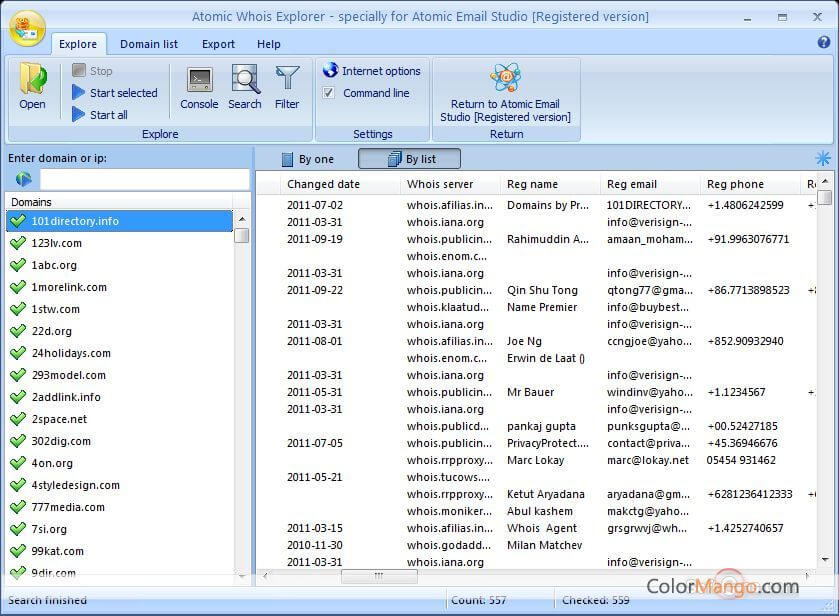The height and width of the screenshot is (616, 839).
Task: Open Help ribbon tab
Action: point(269,44)
